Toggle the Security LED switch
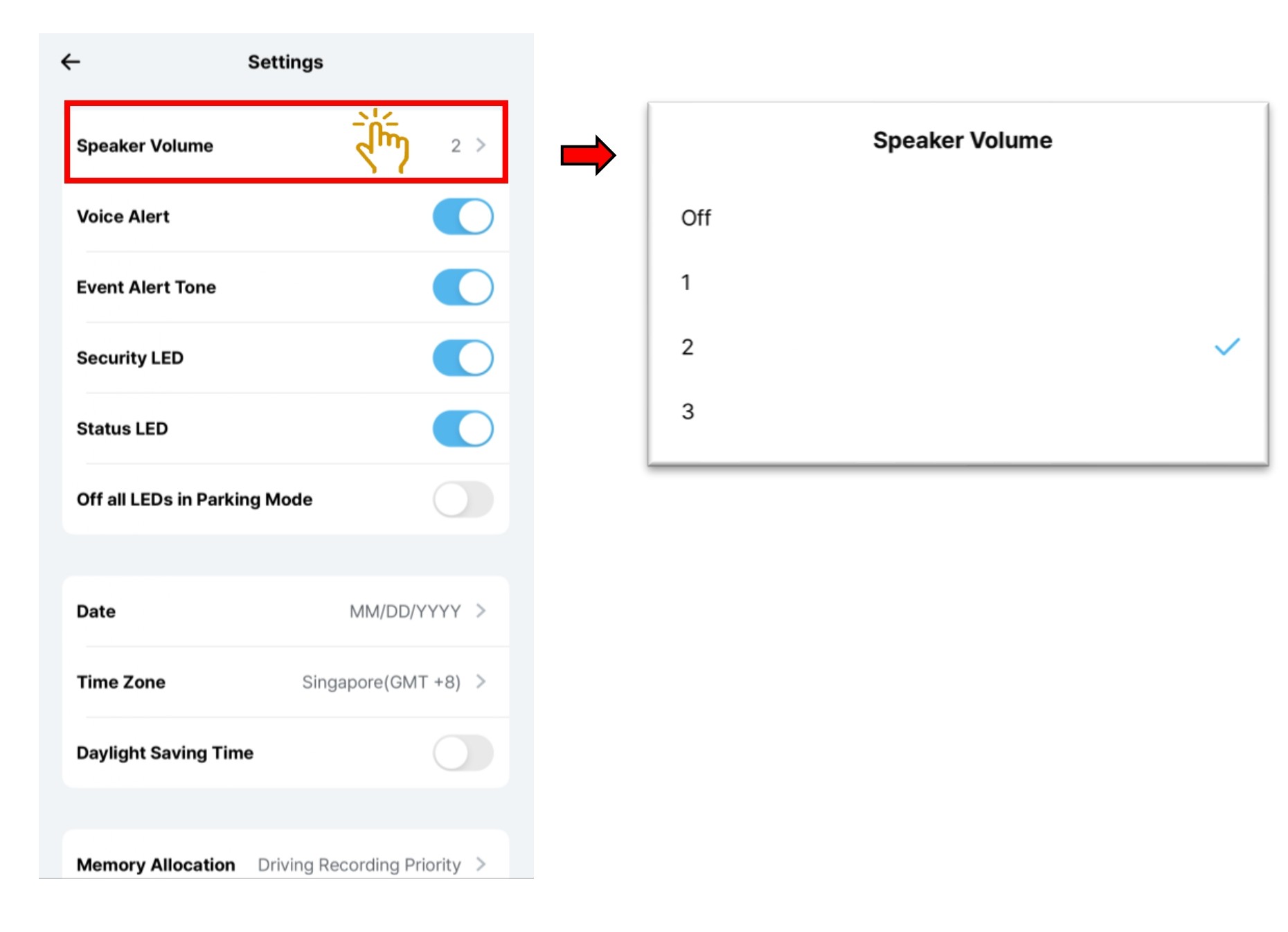This screenshot has height=932, width=1288. [463, 358]
